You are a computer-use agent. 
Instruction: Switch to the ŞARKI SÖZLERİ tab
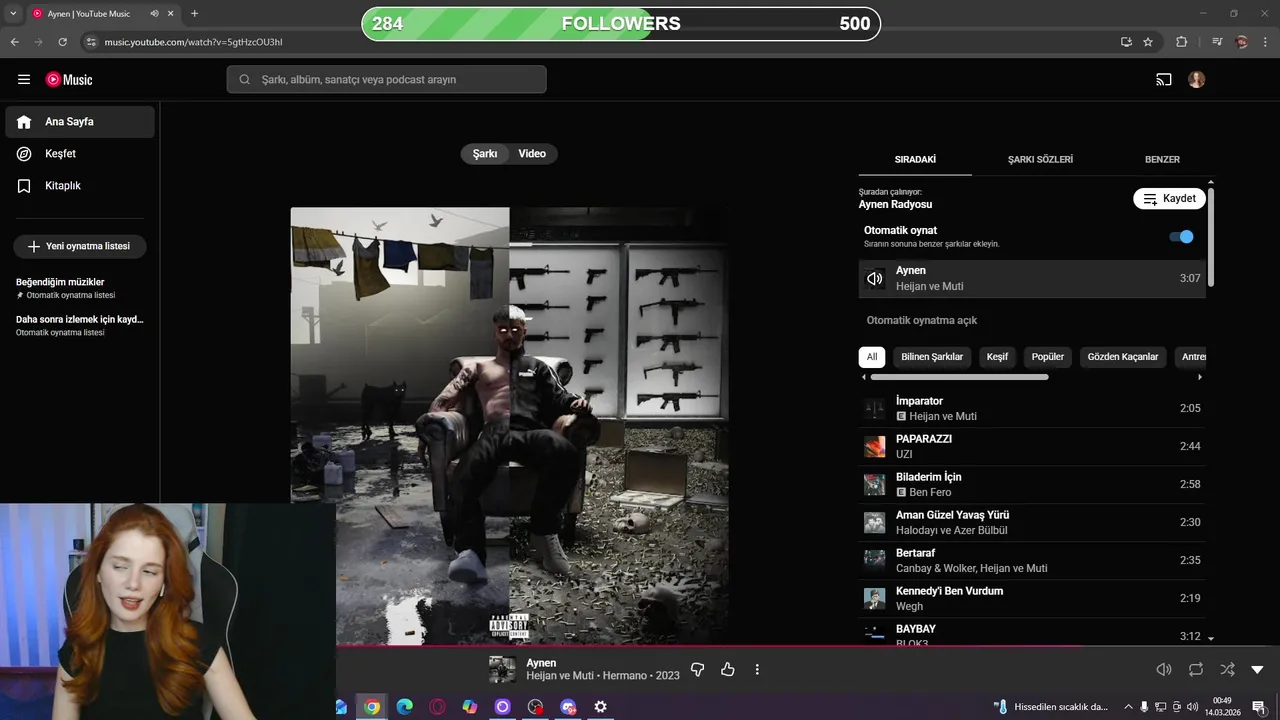coord(1040,159)
